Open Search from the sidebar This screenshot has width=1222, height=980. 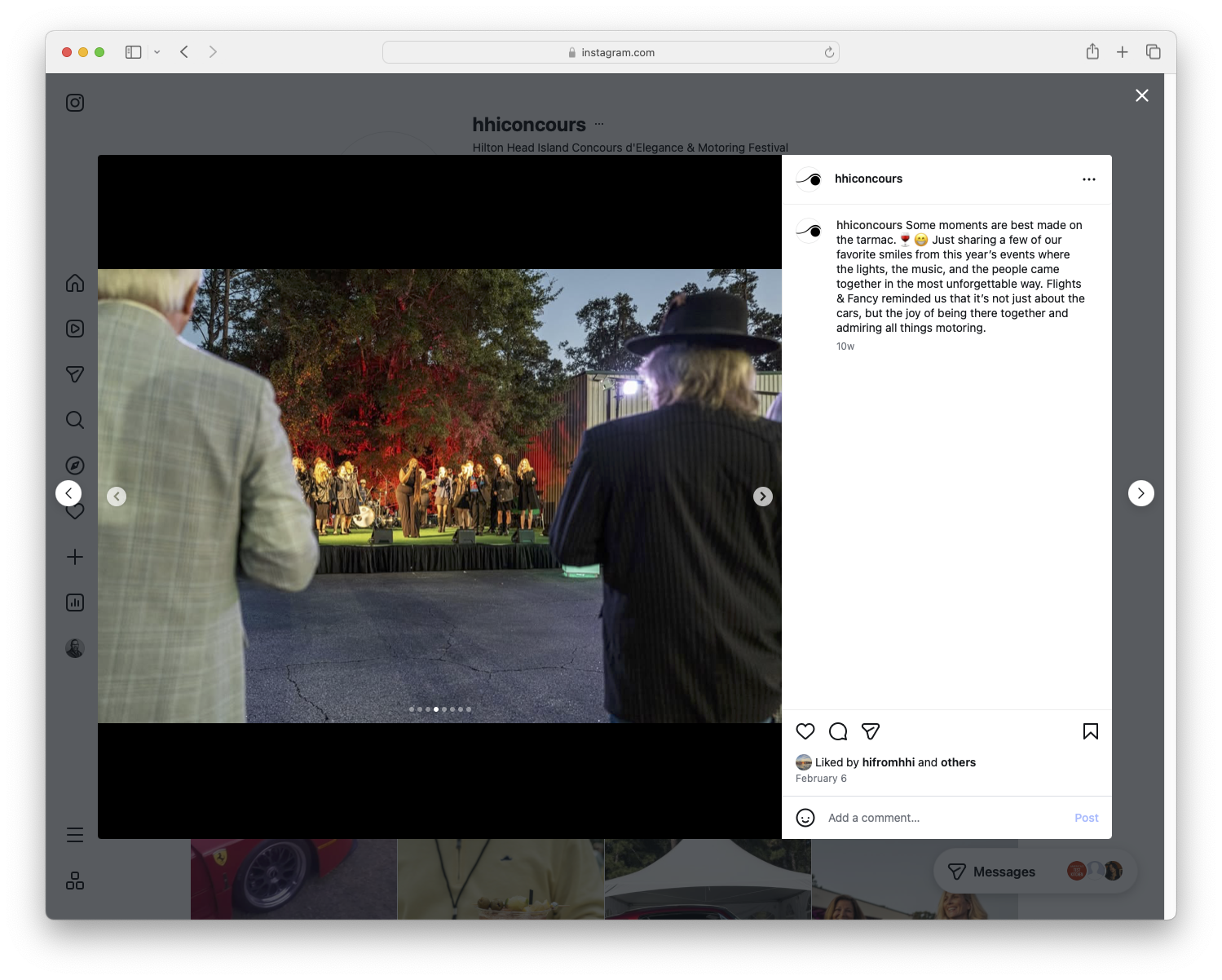pyautogui.click(x=75, y=420)
